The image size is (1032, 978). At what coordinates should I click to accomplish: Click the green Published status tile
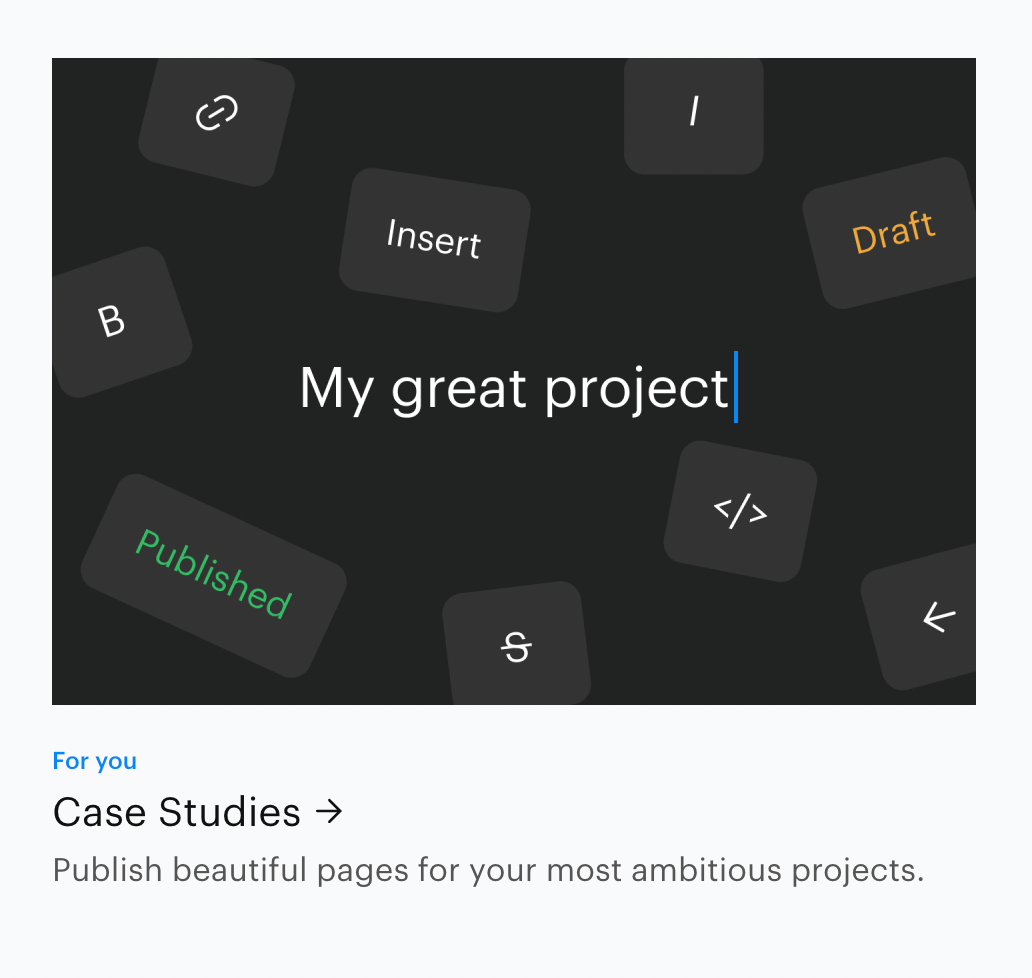click(213, 575)
